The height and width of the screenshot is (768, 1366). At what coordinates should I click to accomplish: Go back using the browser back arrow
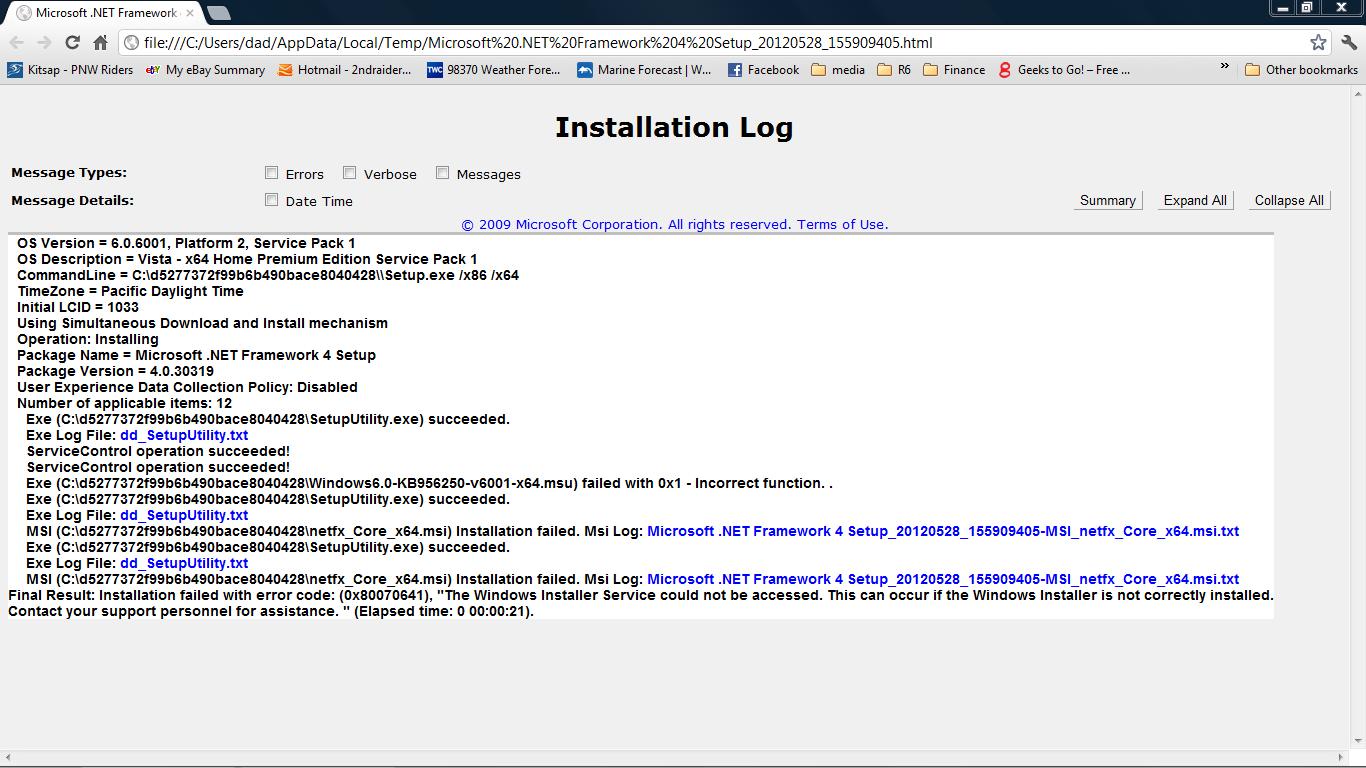17,42
